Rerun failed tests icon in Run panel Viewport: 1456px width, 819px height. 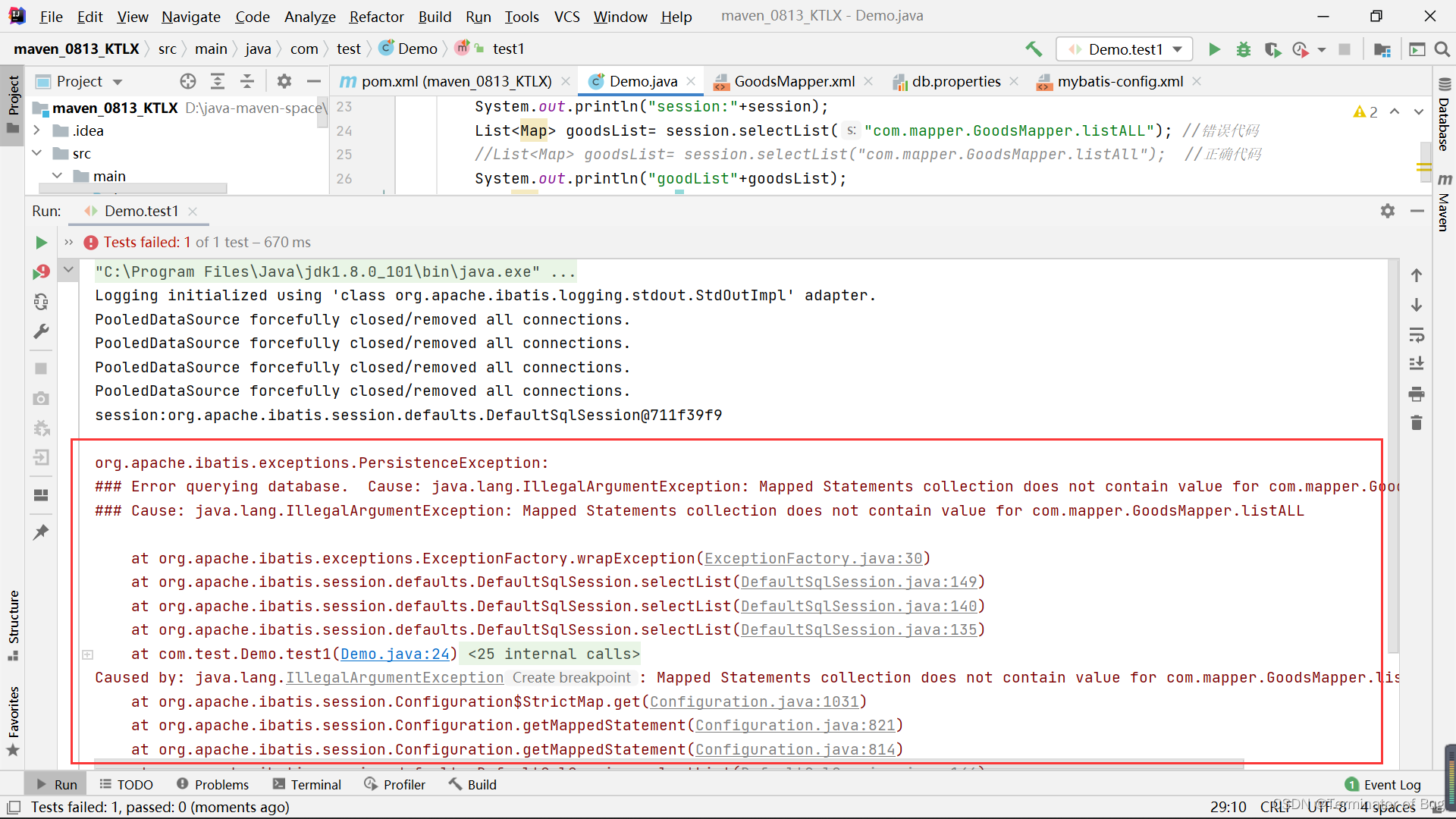(x=41, y=271)
